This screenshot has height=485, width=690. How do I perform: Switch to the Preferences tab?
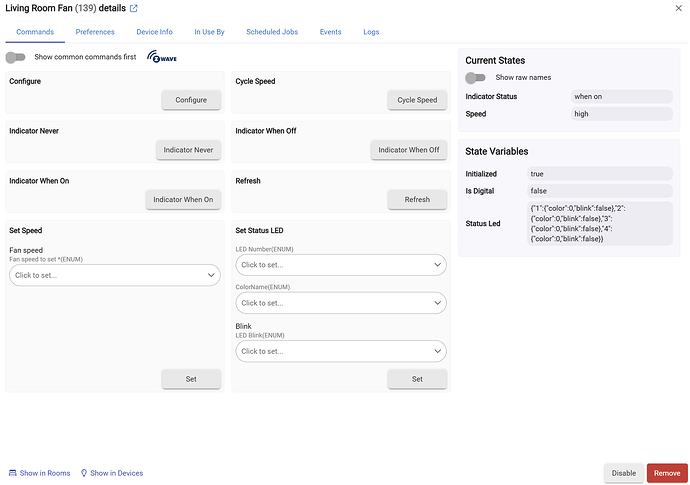95,32
